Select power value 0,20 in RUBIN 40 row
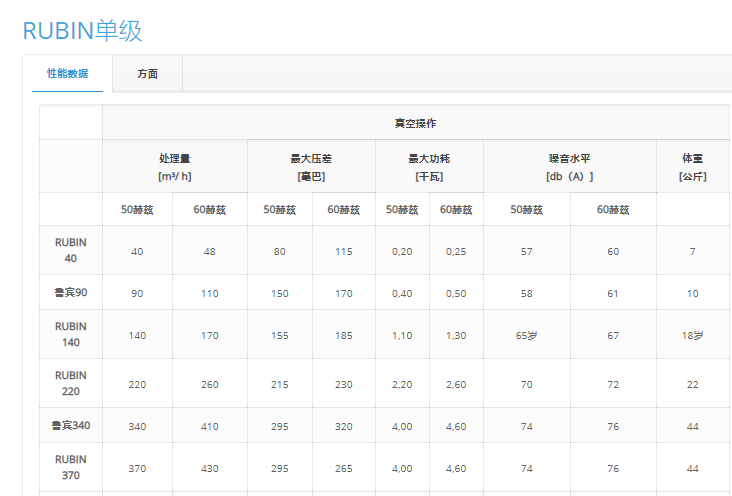Screen dimensions: 732x496 point(402,252)
